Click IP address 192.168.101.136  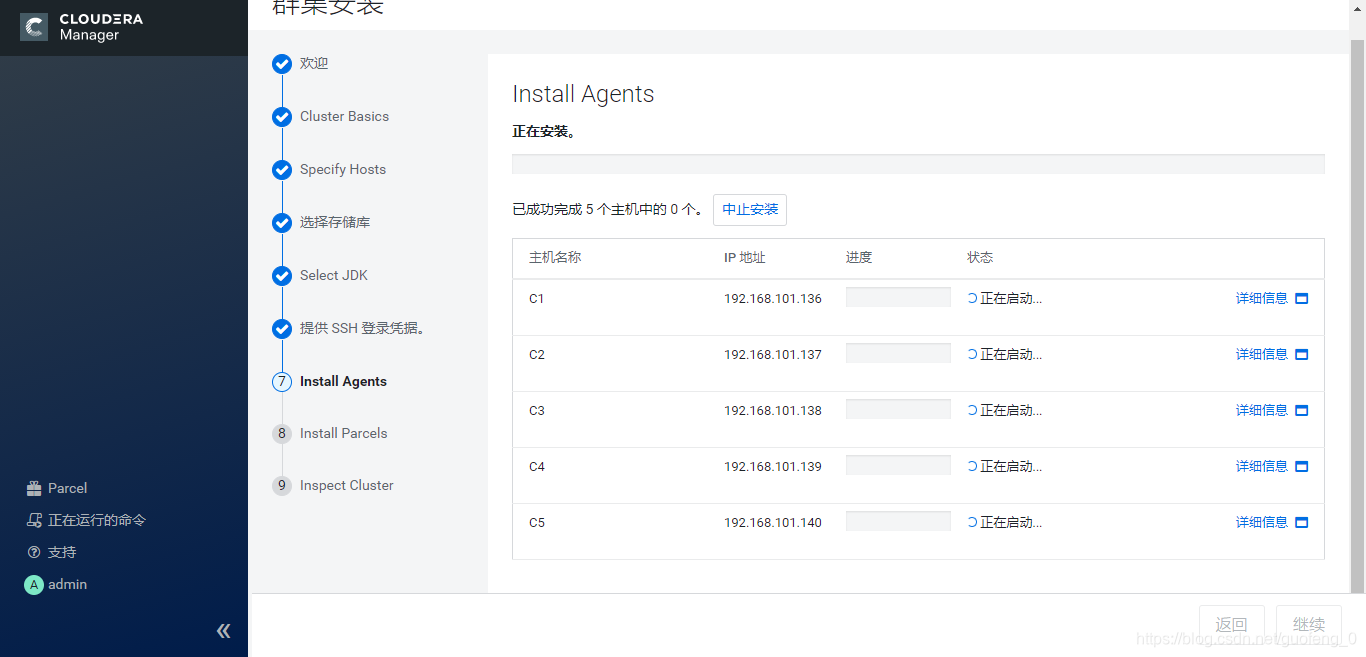pyautogui.click(x=773, y=298)
